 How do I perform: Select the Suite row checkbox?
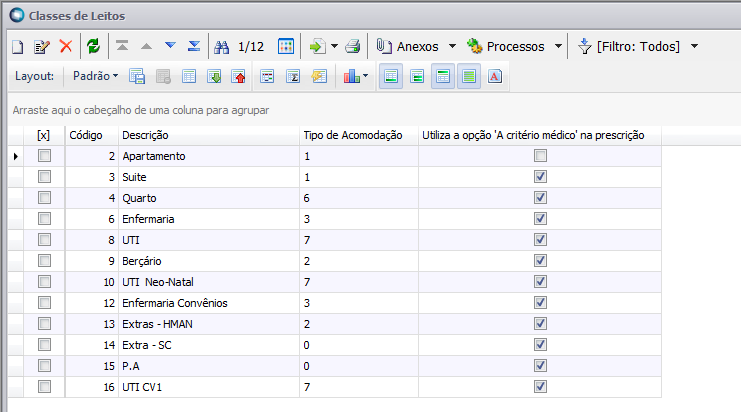(x=44, y=177)
